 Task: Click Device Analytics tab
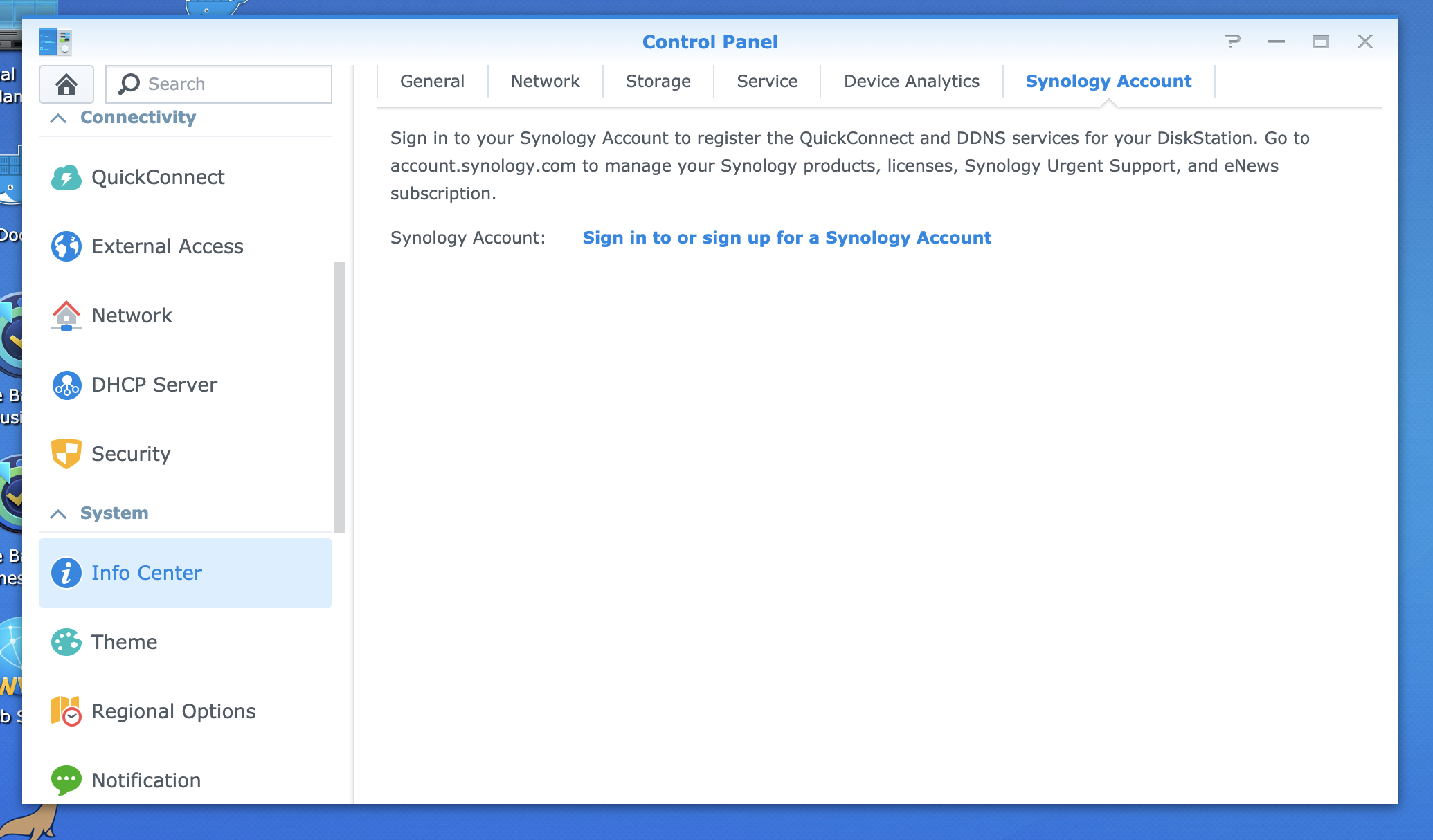pos(910,82)
